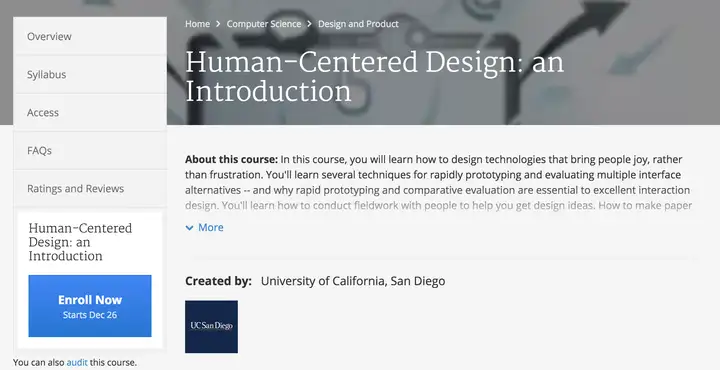View Ratings and Reviews section
720x370 pixels.
90,189
